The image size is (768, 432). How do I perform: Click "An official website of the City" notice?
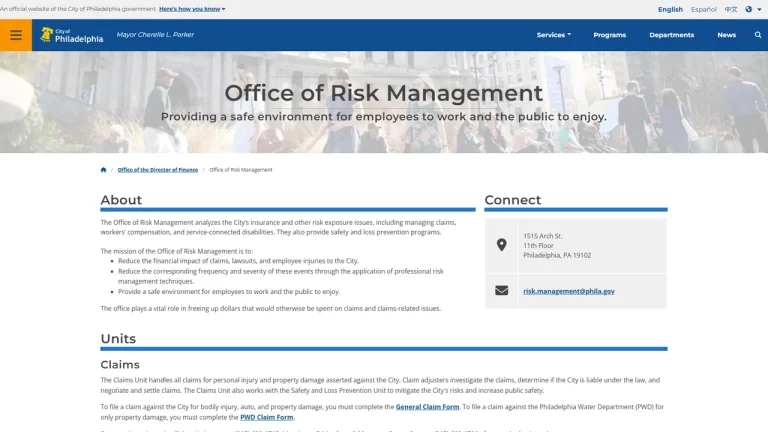point(77,9)
